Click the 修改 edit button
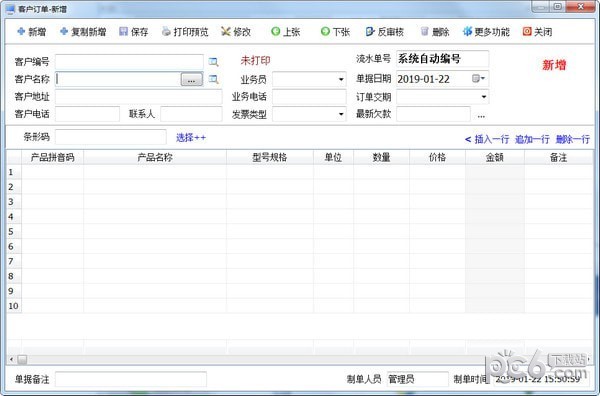This screenshot has width=600, height=396. click(236, 32)
